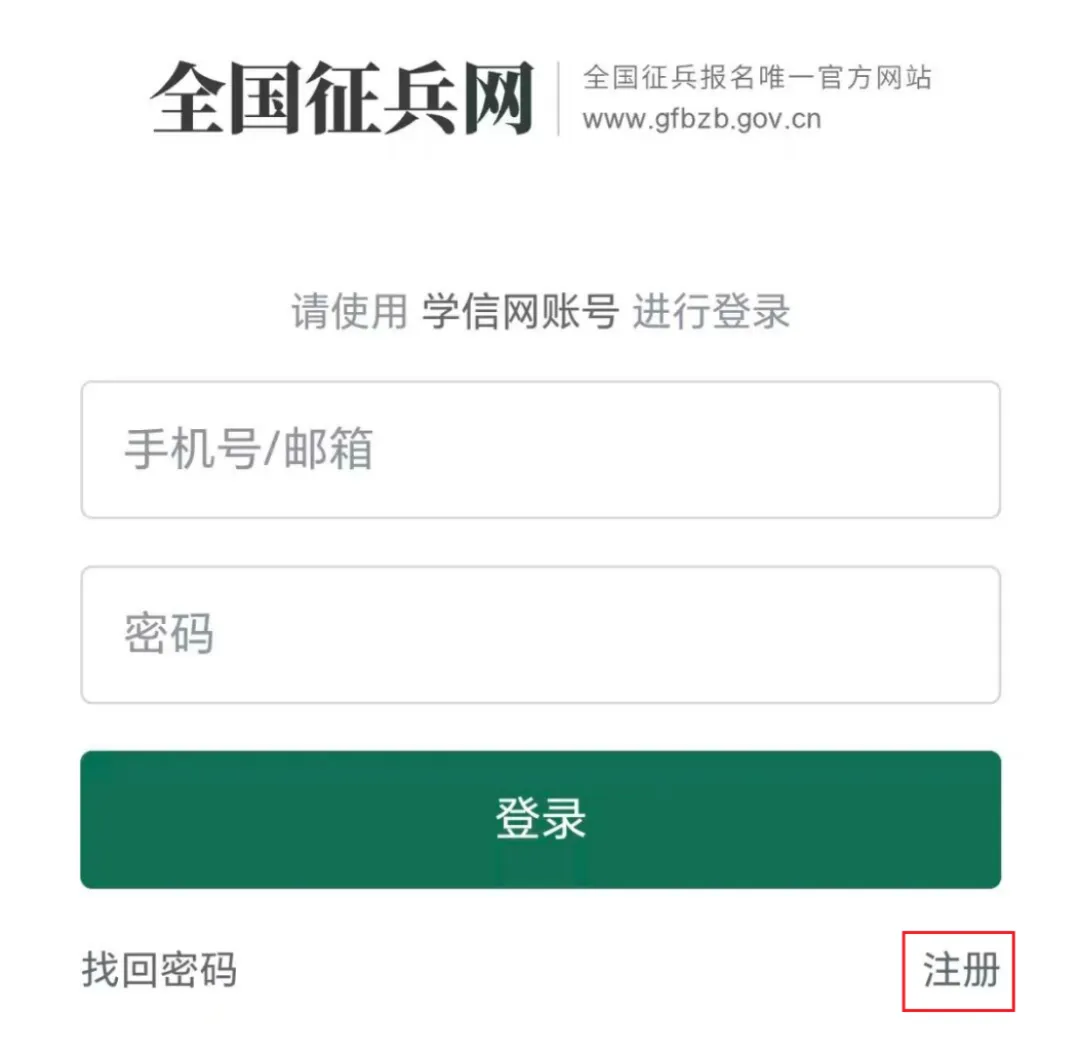The image size is (1080, 1054).
Task: Click the 学信网账号 highlighted text
Action: point(520,311)
